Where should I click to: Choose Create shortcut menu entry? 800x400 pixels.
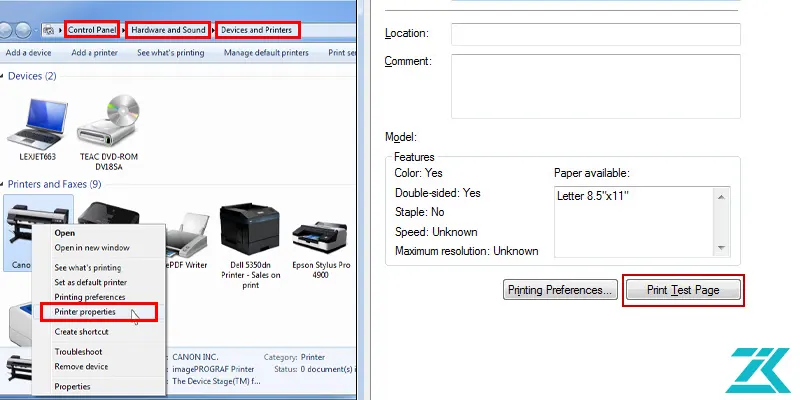pyautogui.click(x=82, y=332)
